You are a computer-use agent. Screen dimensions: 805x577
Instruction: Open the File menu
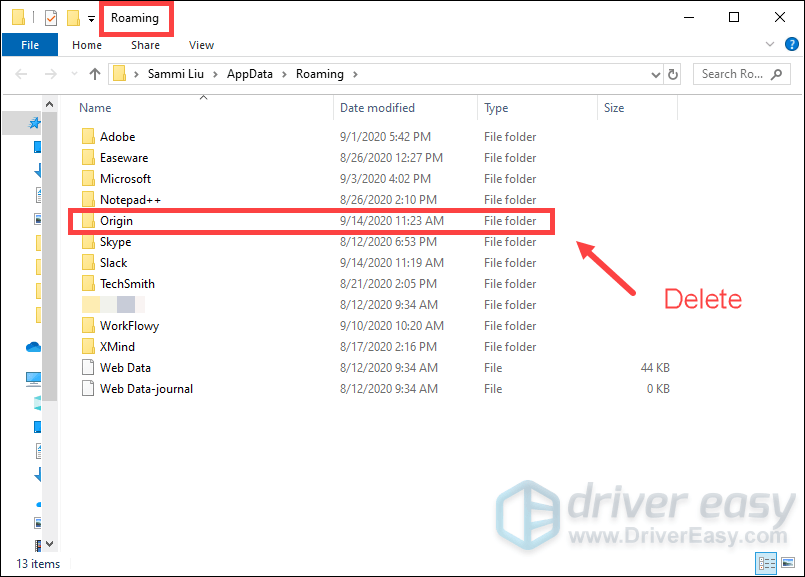click(x=30, y=45)
